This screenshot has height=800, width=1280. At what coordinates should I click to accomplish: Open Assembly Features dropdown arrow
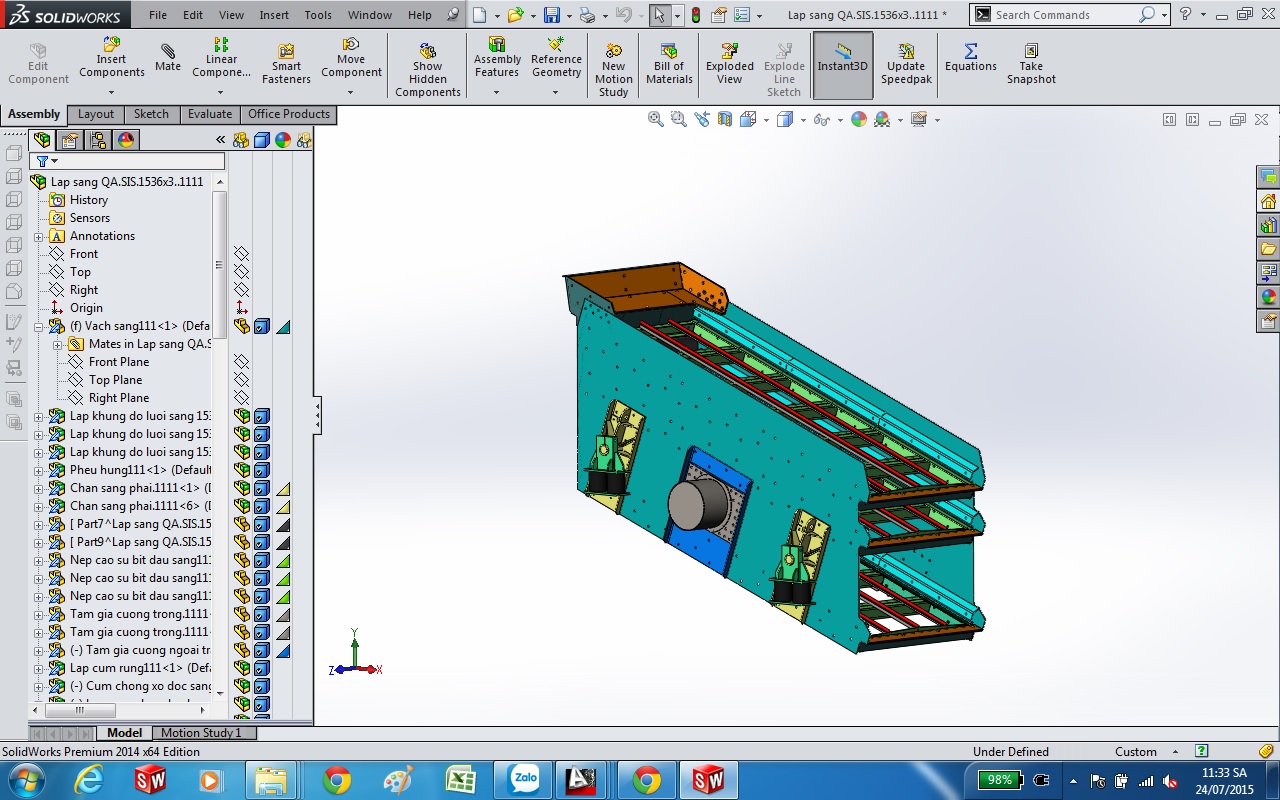point(497,92)
